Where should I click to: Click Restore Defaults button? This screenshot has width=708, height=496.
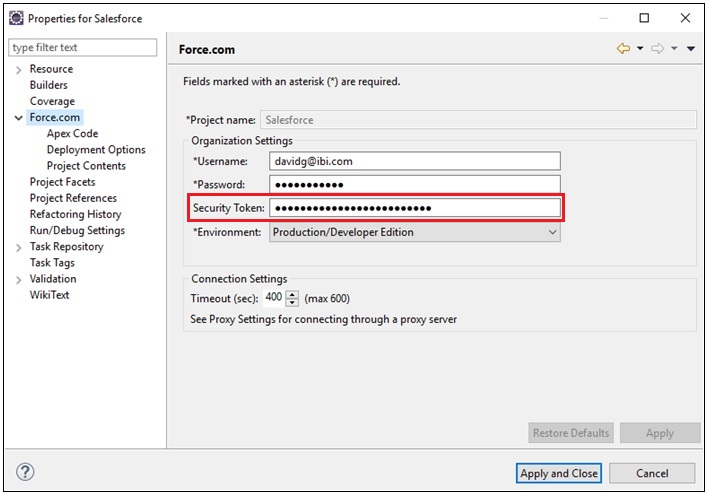571,433
